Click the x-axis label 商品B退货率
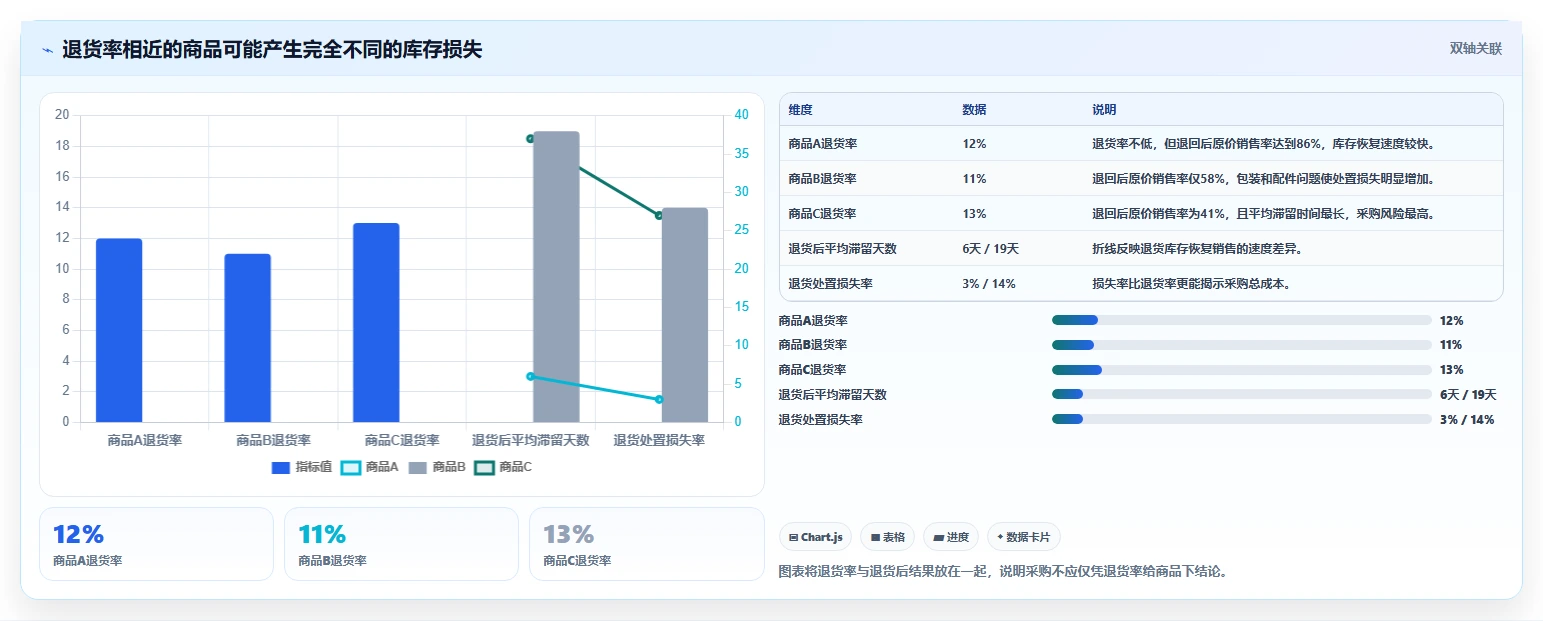 tap(273, 440)
